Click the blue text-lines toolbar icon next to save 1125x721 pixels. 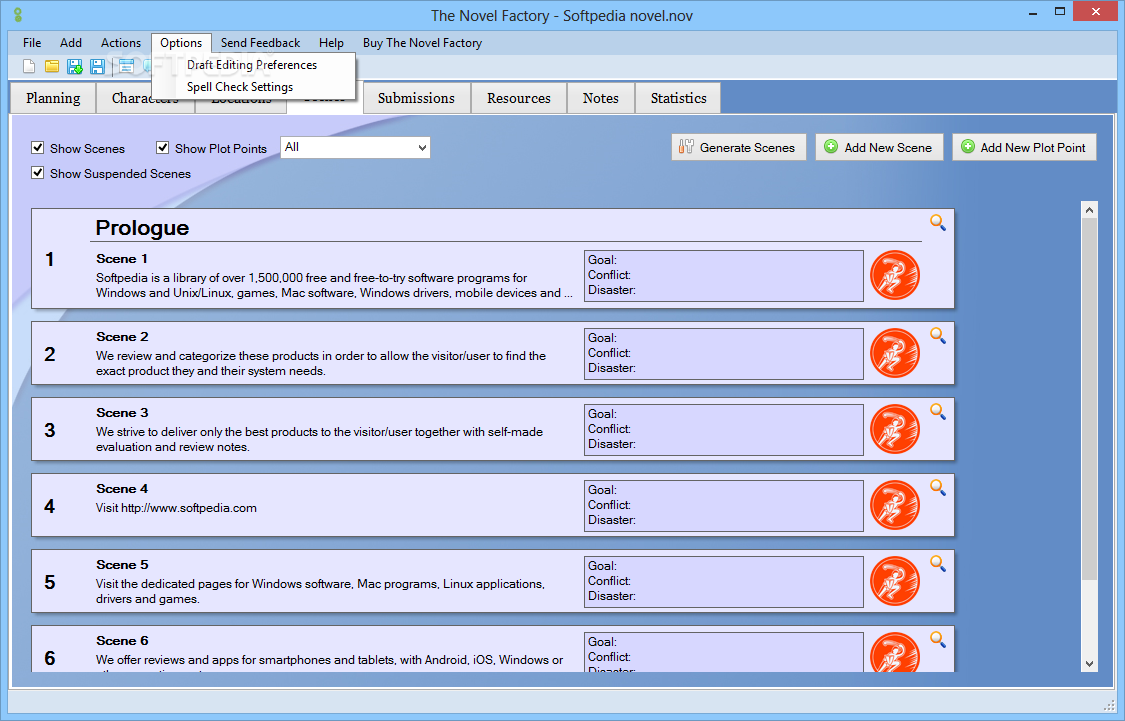(126, 67)
